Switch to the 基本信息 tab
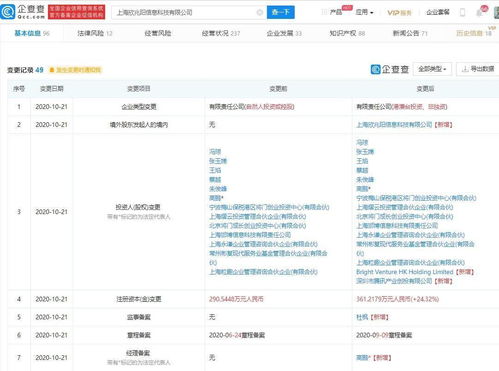 tap(32, 33)
